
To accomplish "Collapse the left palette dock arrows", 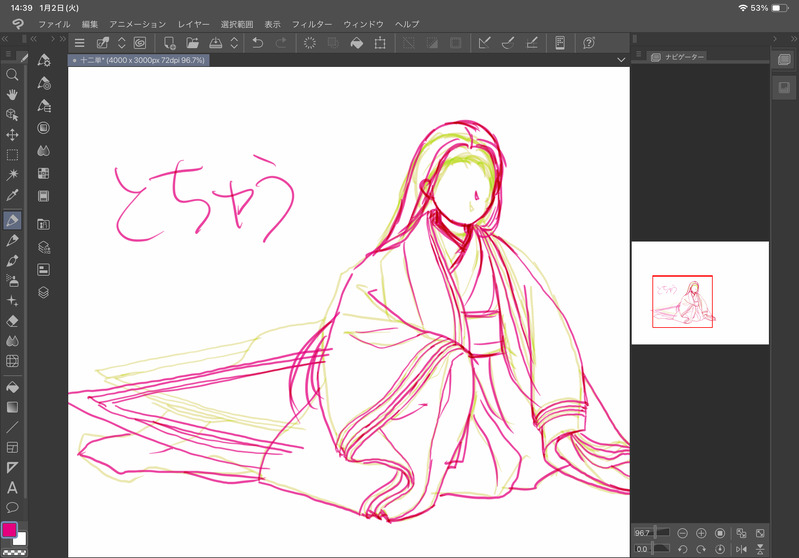I will click(x=5, y=39).
